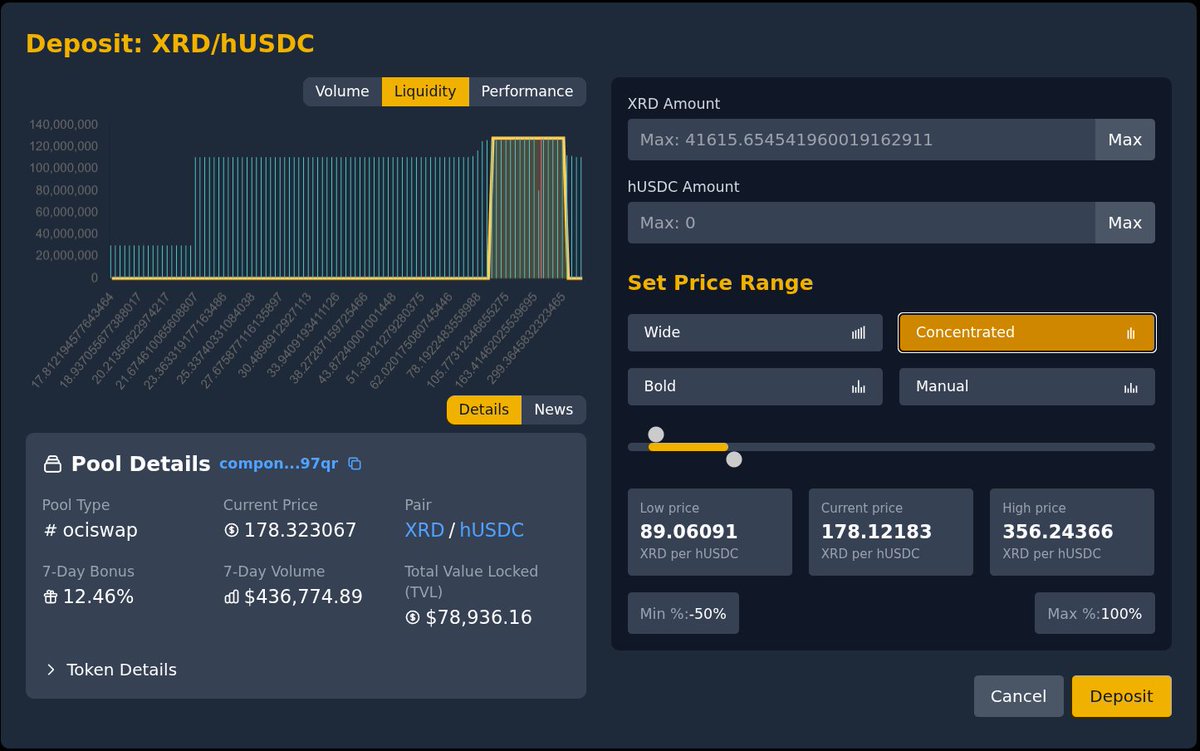Confirm with the Deposit button
Image resolution: width=1200 pixels, height=751 pixels.
(1121, 696)
